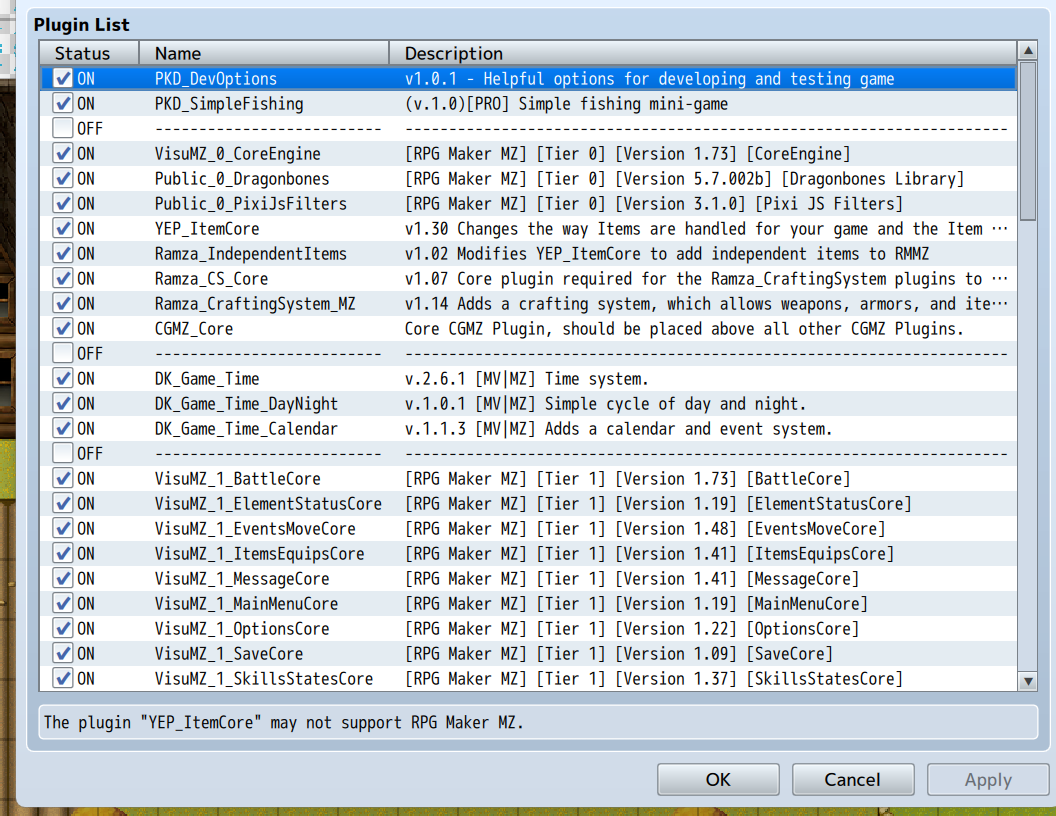Select the VisuMZ_1_EventsMoveCore plugin name
Screen dimensions: 1056x816
[255, 529]
